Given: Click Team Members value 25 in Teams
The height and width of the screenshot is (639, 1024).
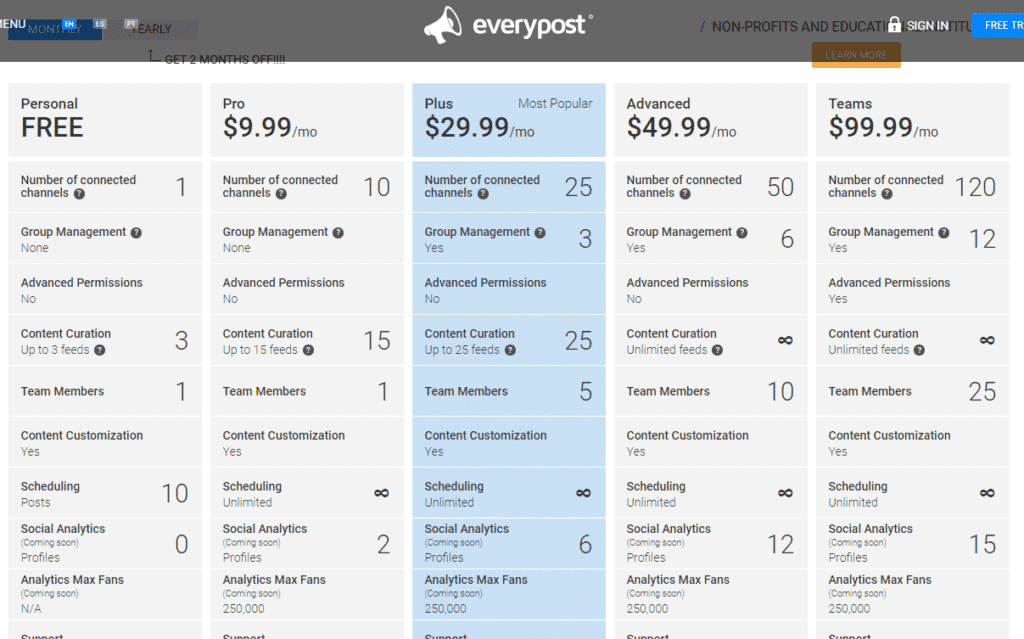Looking at the screenshot, I should [982, 391].
